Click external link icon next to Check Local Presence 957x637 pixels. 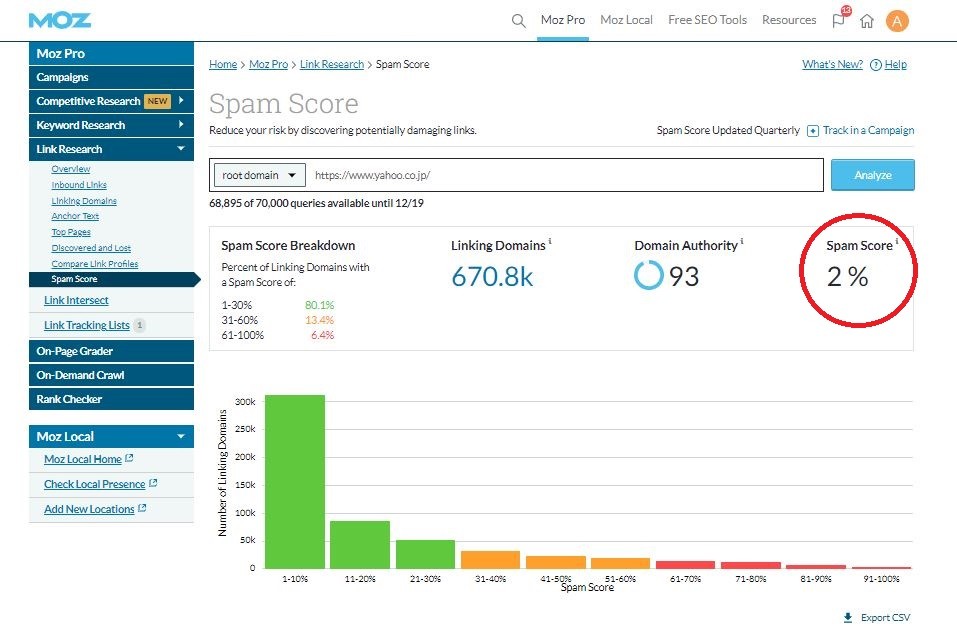point(153,483)
